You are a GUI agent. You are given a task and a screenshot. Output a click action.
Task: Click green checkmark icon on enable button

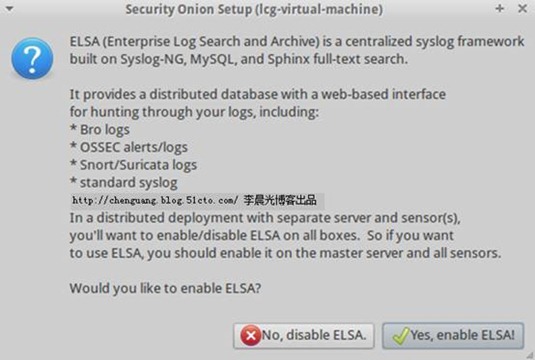pyautogui.click(x=401, y=336)
